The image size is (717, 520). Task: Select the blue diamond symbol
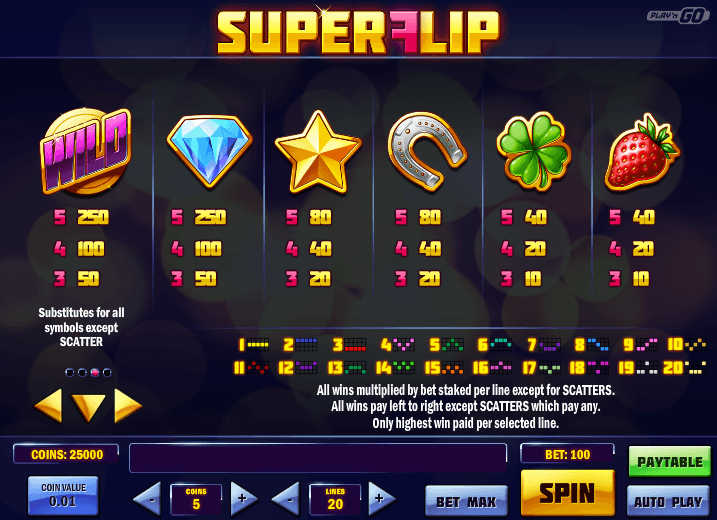[x=209, y=151]
